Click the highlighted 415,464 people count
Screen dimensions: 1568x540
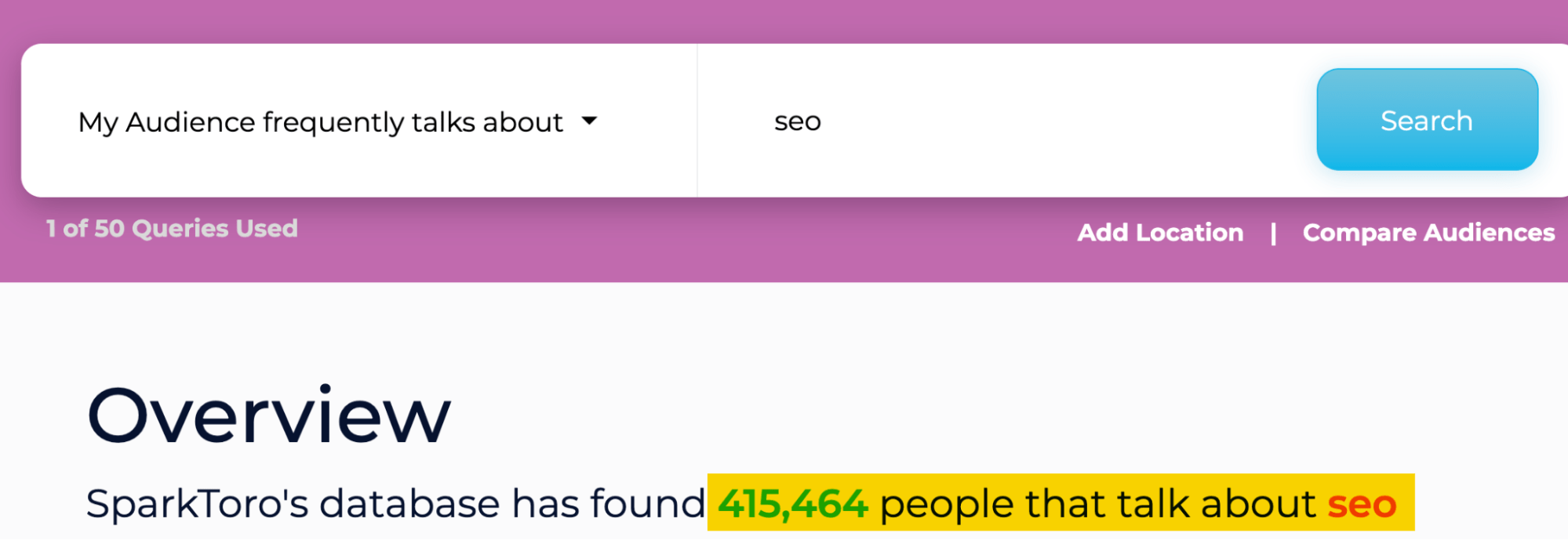click(x=792, y=503)
